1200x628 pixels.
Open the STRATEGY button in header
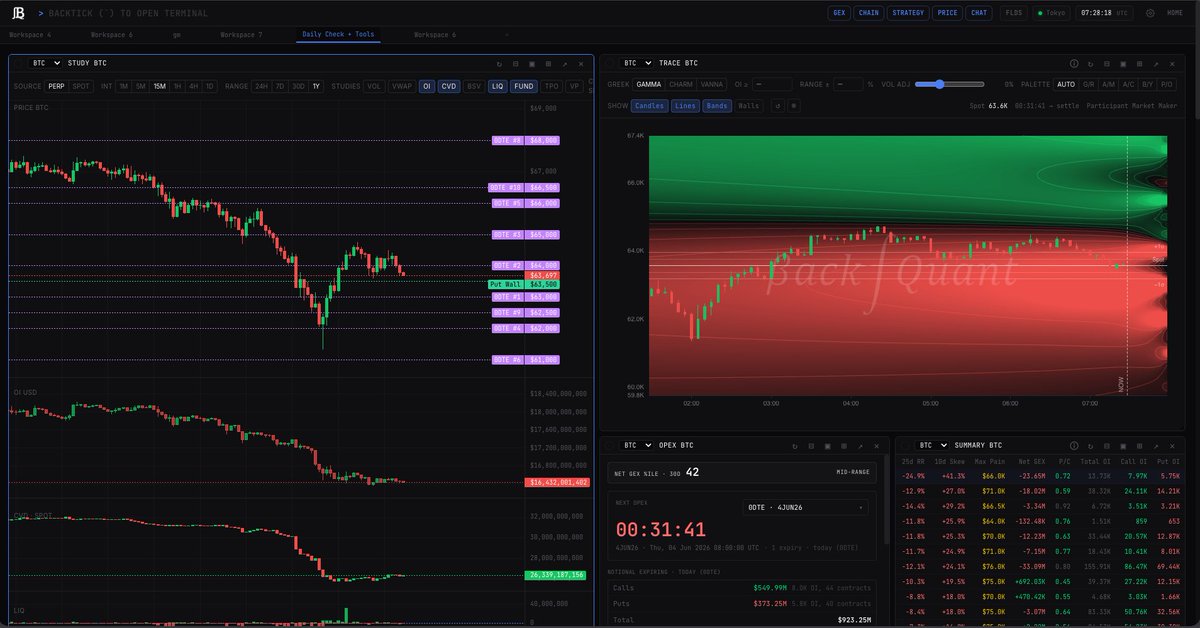tap(908, 13)
